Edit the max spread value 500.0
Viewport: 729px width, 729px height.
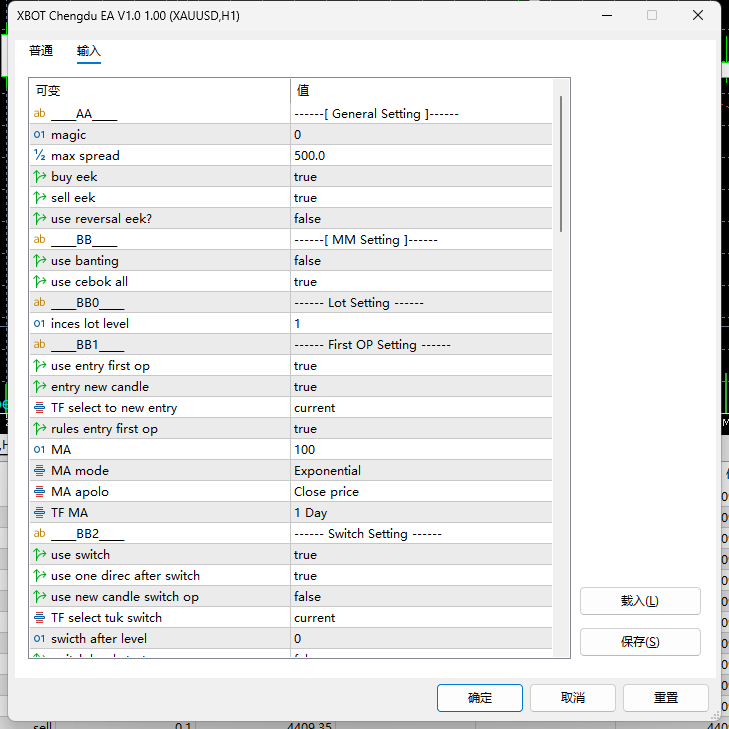(421, 156)
